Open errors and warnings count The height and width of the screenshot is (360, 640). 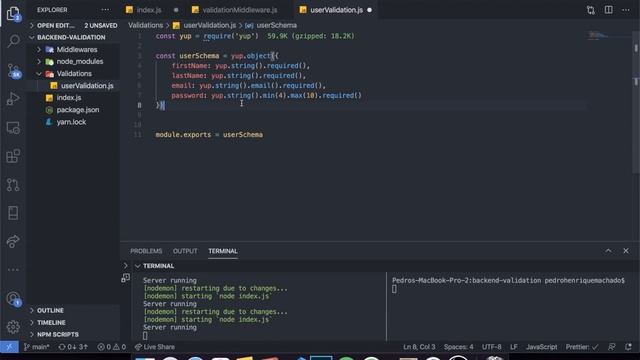point(111,347)
